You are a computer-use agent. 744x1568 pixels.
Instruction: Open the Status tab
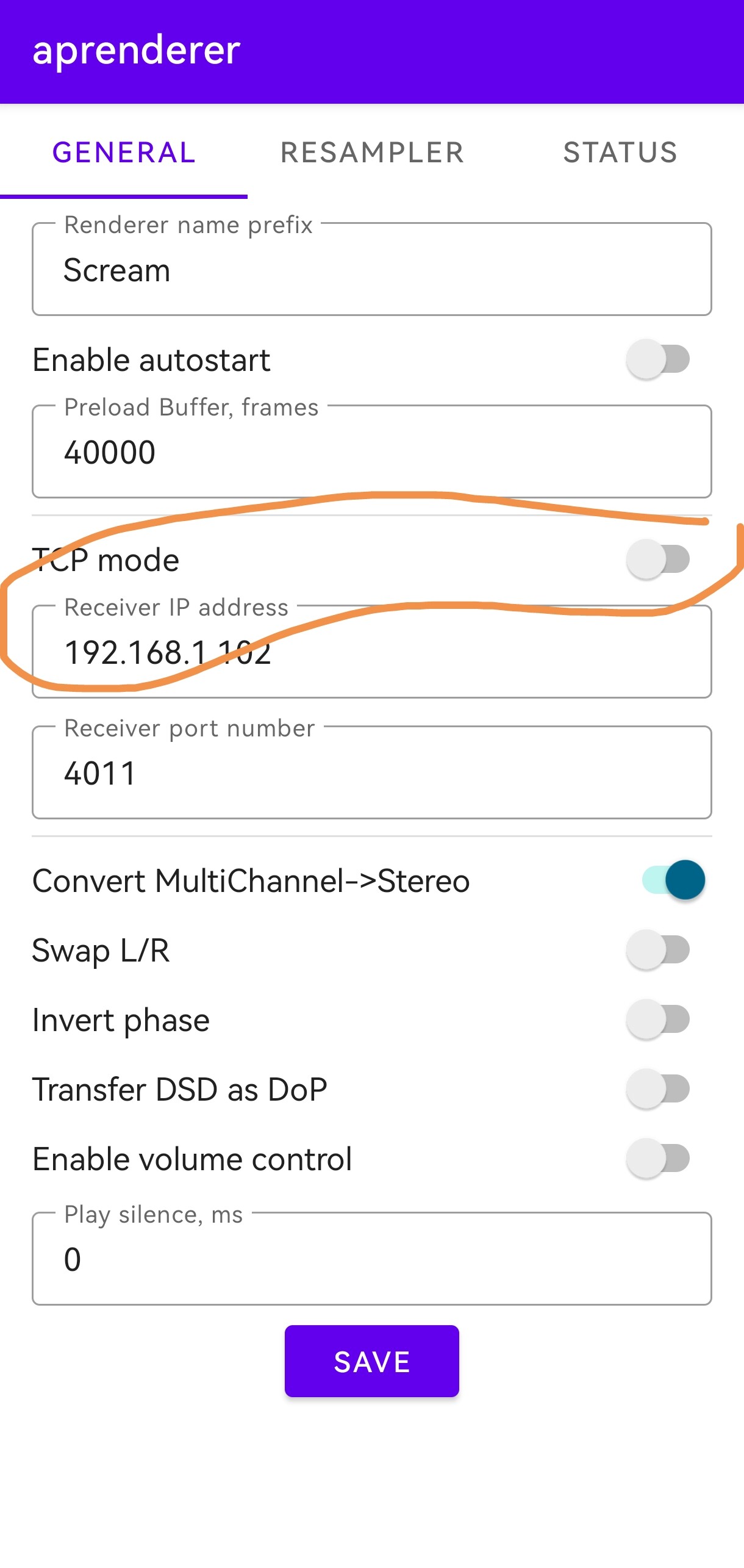pyautogui.click(x=620, y=153)
